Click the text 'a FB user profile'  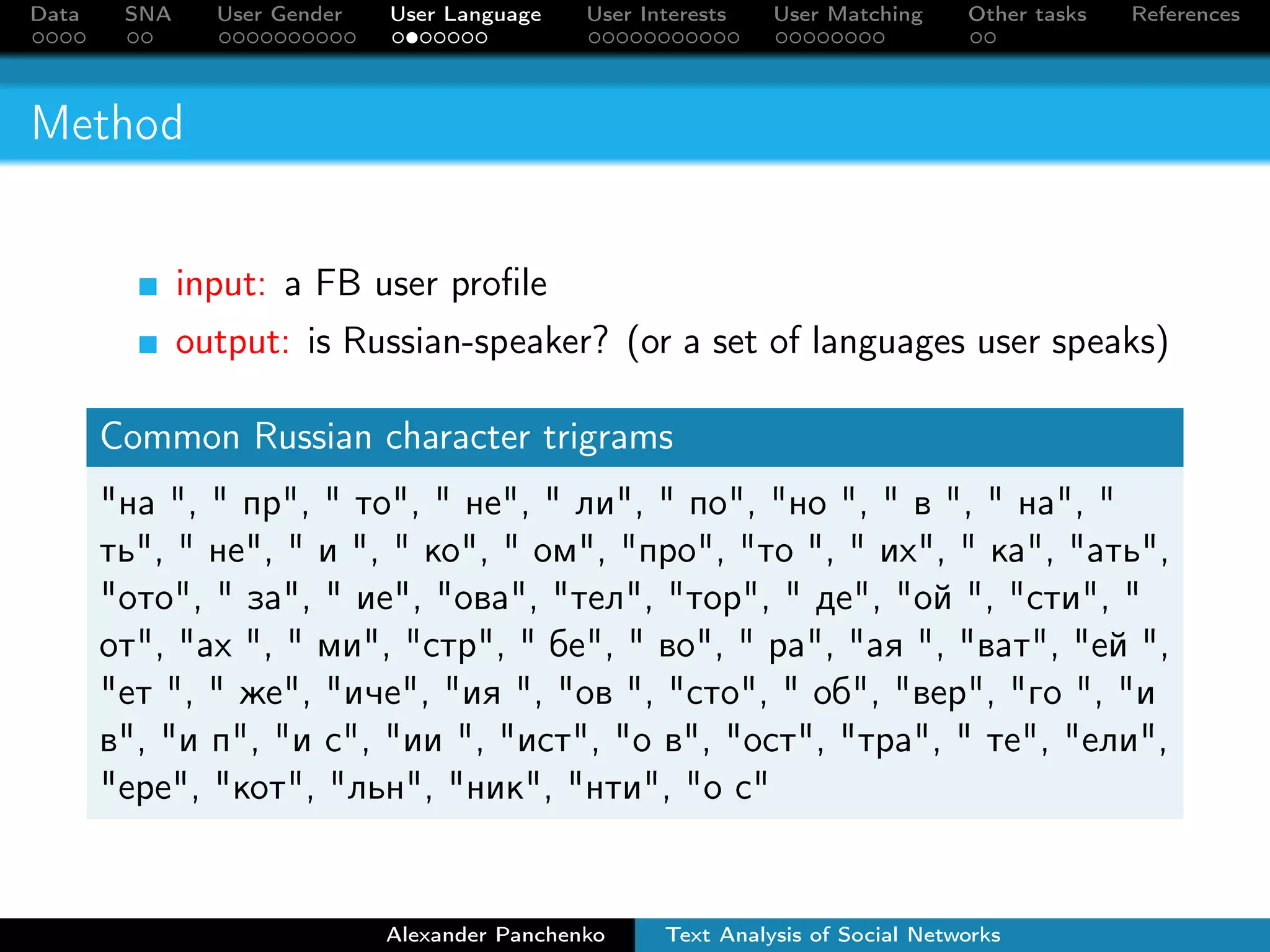[x=415, y=284]
